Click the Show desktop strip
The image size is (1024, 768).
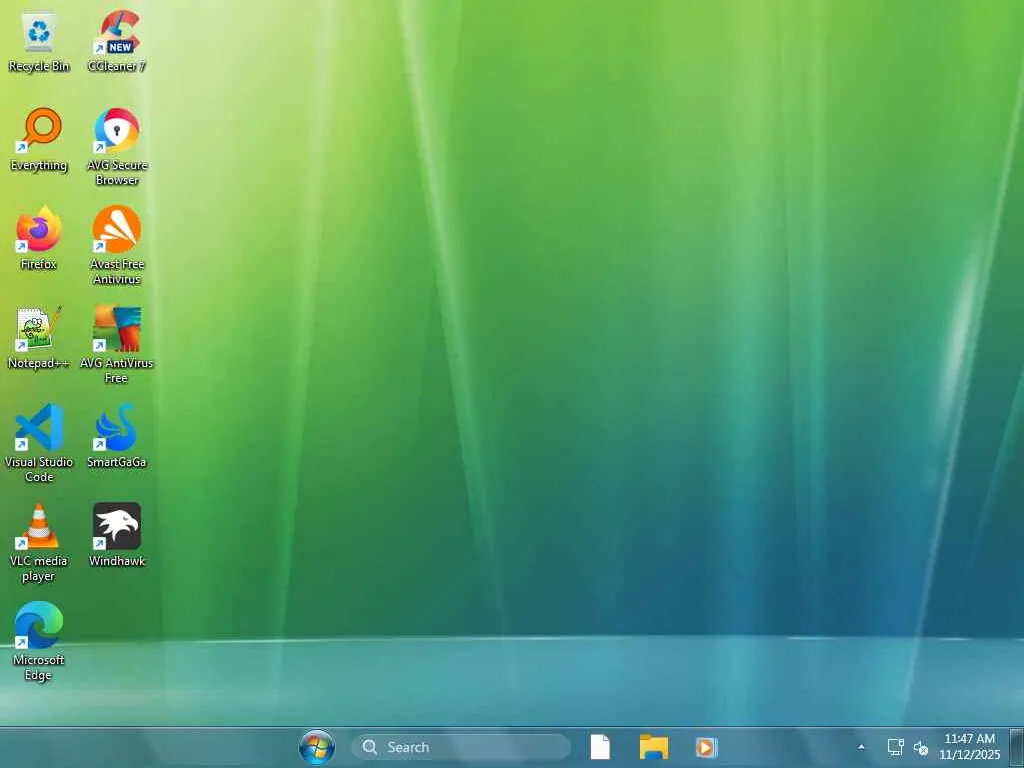click(1017, 747)
